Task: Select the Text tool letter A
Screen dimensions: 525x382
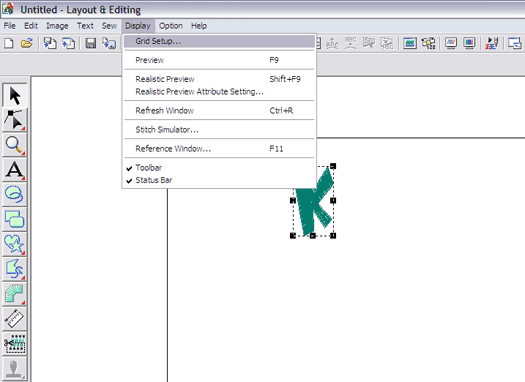Action: (x=14, y=169)
